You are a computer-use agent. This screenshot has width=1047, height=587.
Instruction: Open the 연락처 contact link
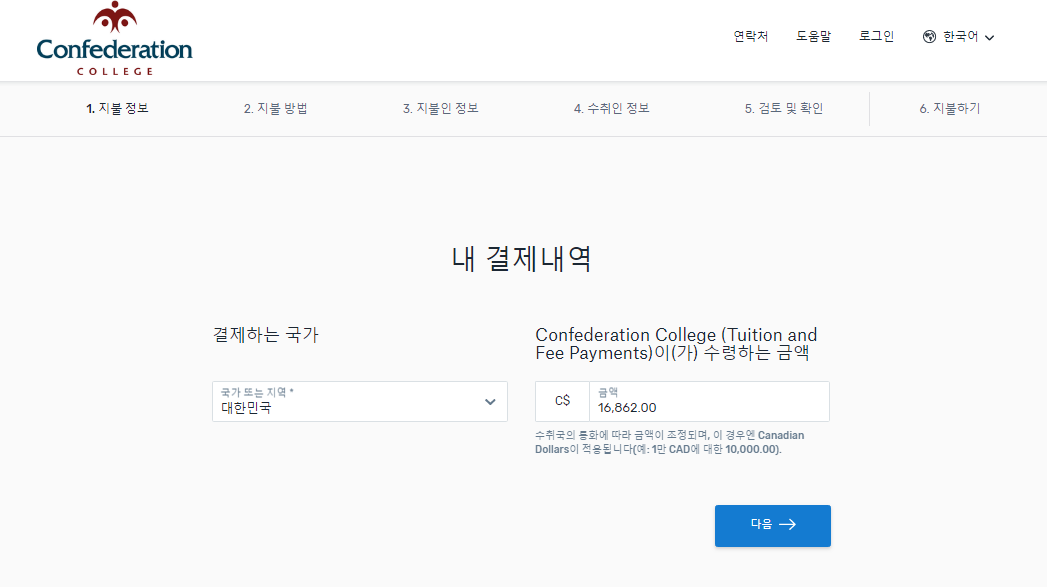[751, 36]
